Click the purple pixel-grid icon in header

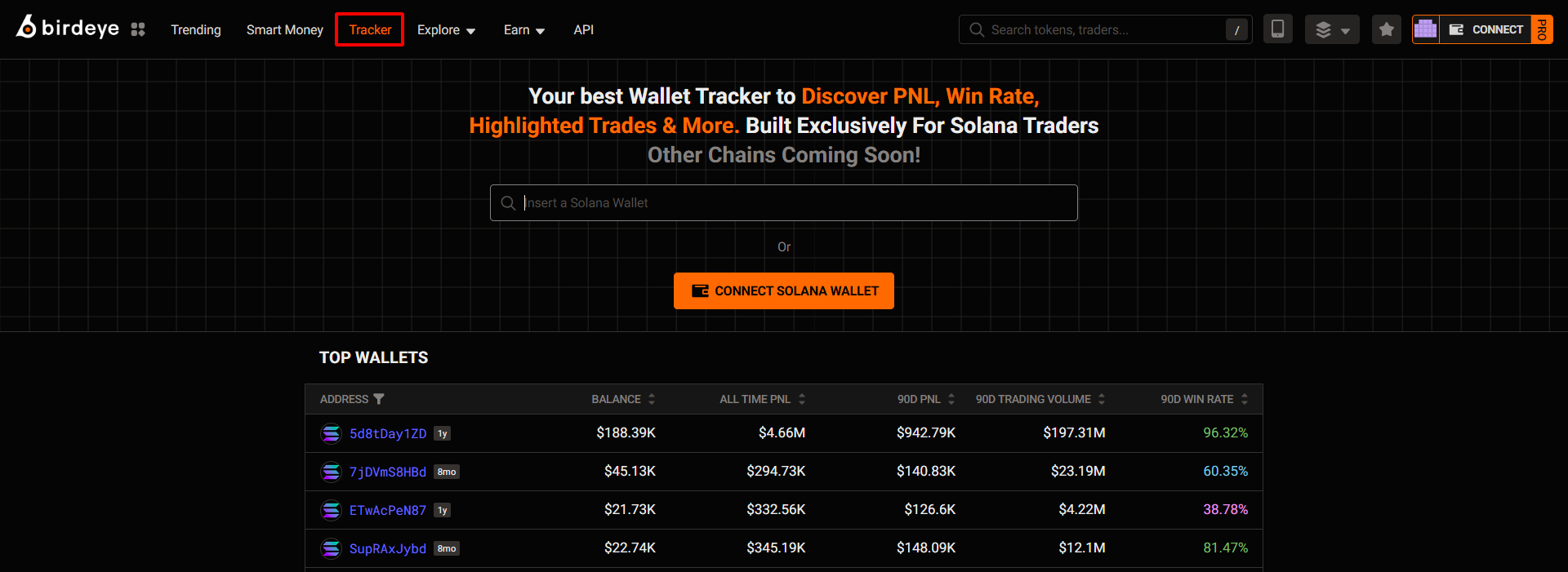click(x=1426, y=29)
